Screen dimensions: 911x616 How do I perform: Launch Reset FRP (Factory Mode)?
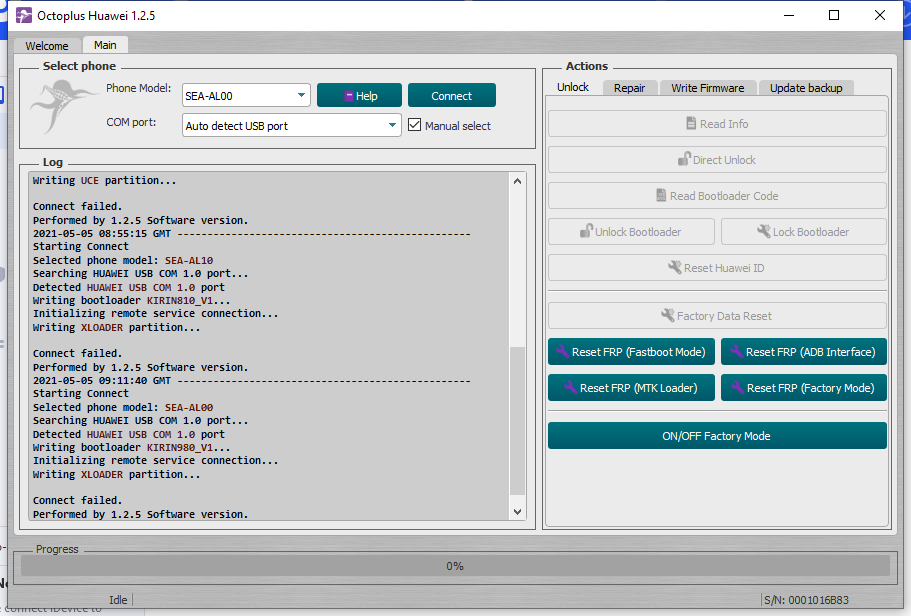pyautogui.click(x=804, y=388)
